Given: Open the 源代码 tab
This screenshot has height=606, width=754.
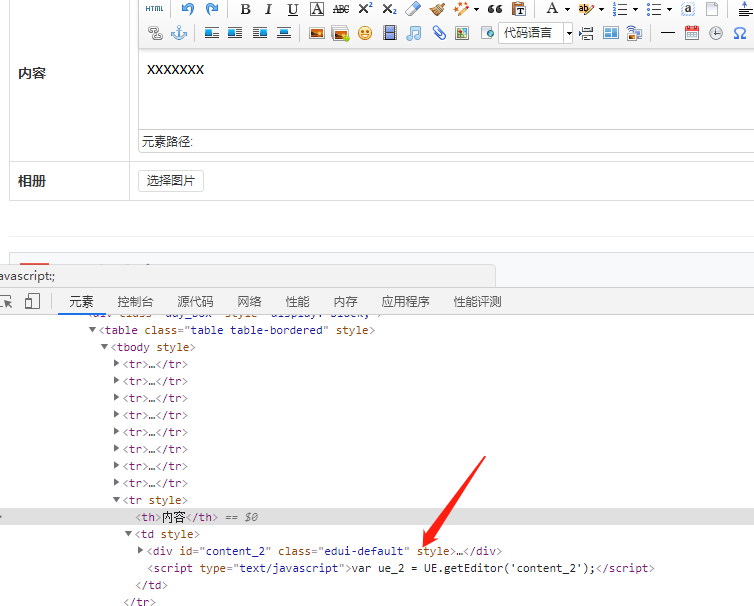Looking at the screenshot, I should (195, 302).
